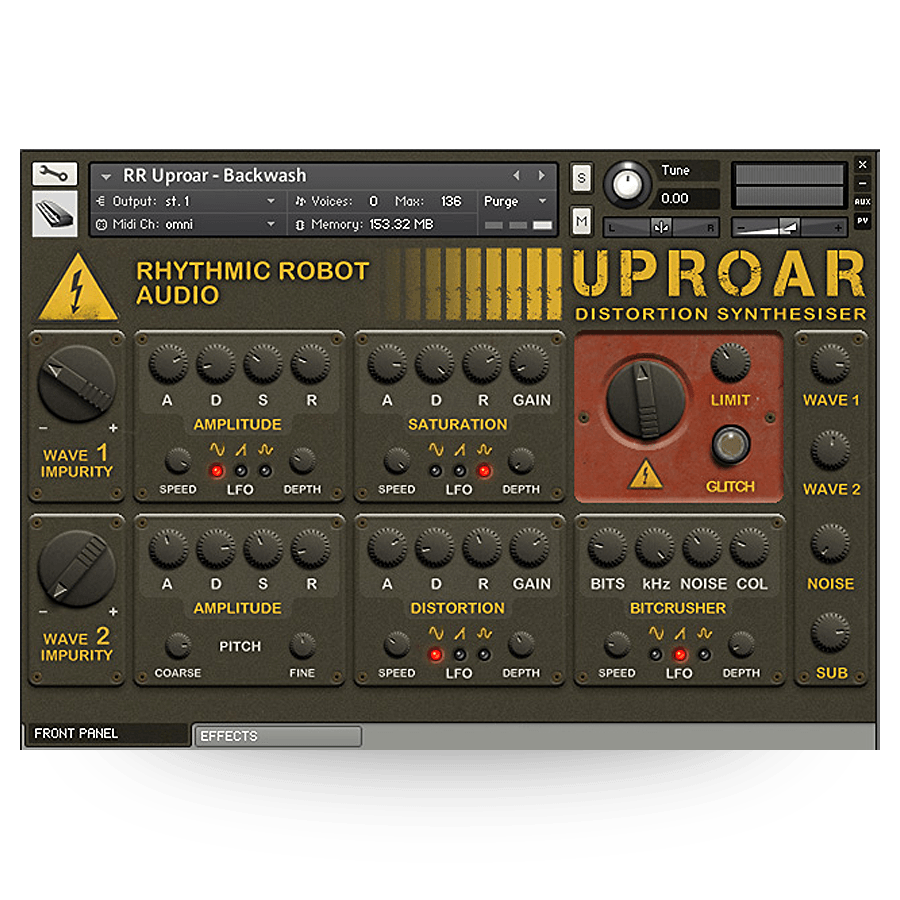The width and height of the screenshot is (900, 900).
Task: Click the Wave 1 mixer level knob
Action: pyautogui.click(x=830, y=364)
